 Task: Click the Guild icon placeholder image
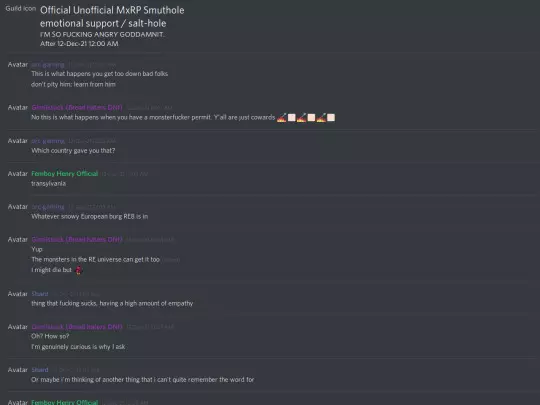tap(21, 9)
